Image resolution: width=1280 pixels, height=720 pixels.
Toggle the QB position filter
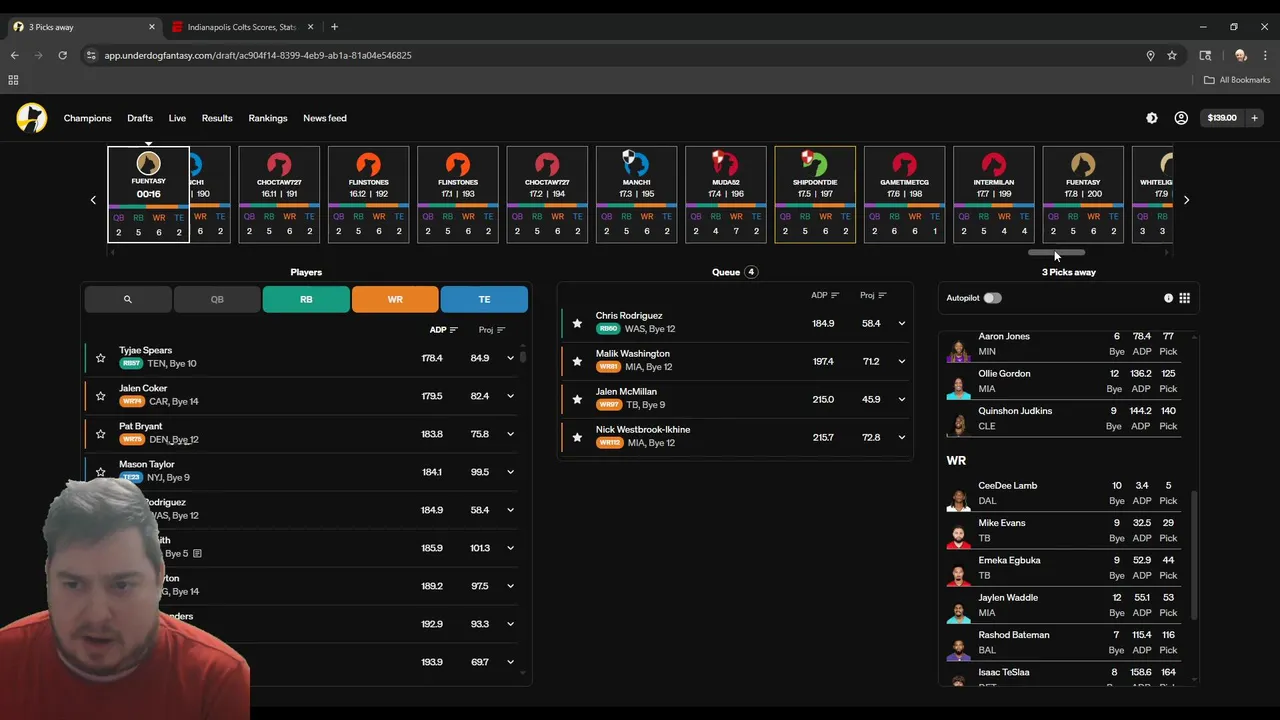217,299
